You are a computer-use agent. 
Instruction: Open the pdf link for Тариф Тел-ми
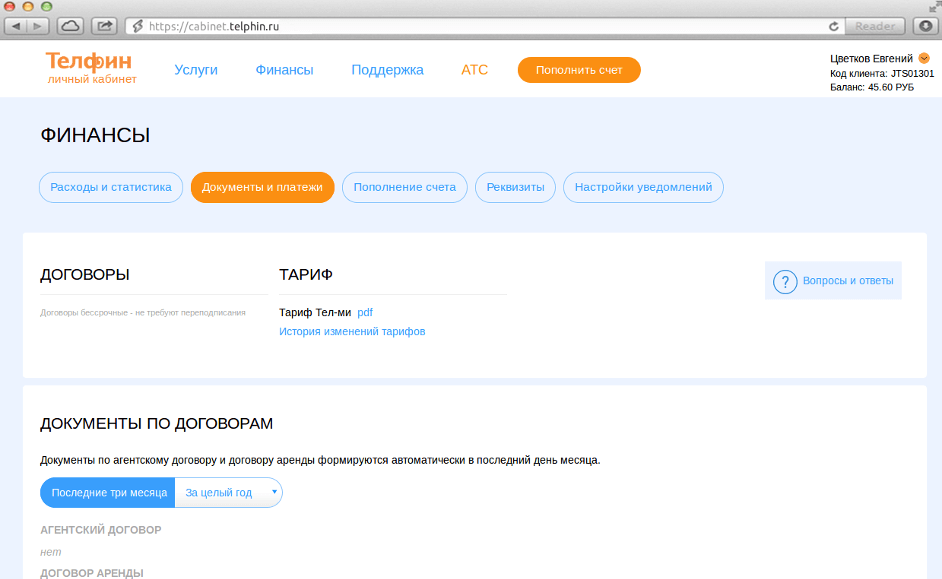(365, 312)
